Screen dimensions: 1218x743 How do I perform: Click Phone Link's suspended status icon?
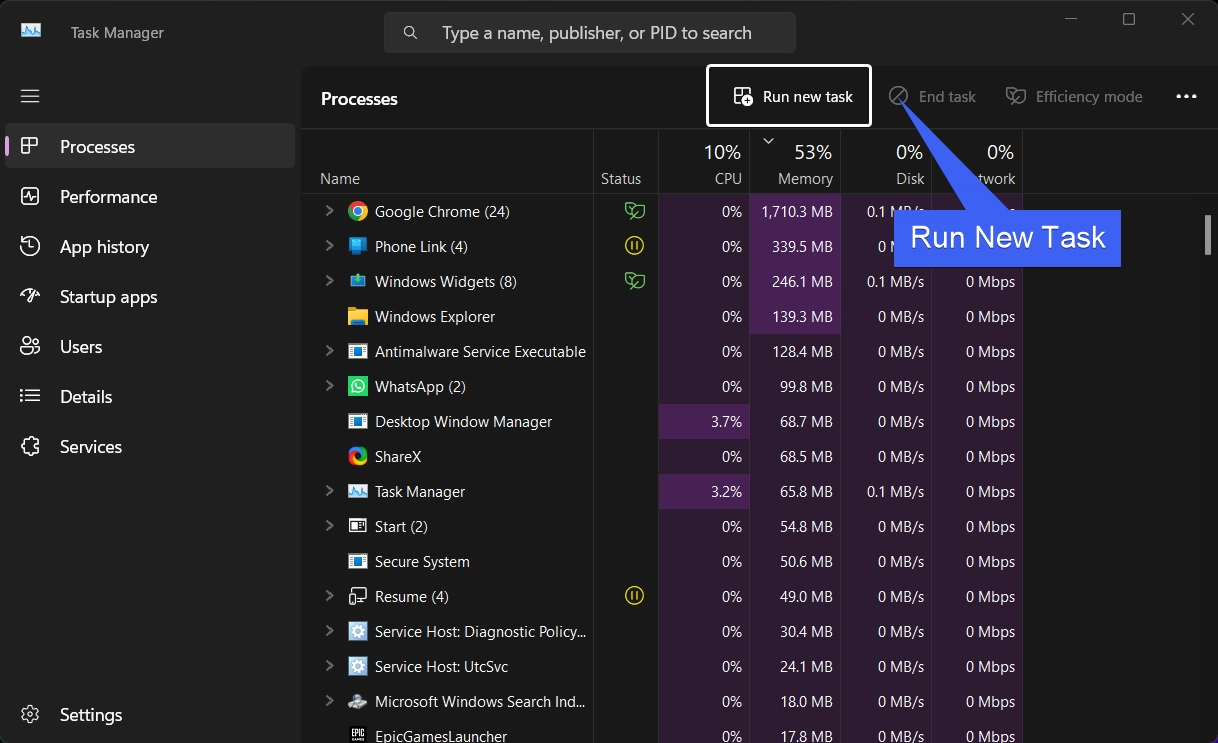(634, 246)
